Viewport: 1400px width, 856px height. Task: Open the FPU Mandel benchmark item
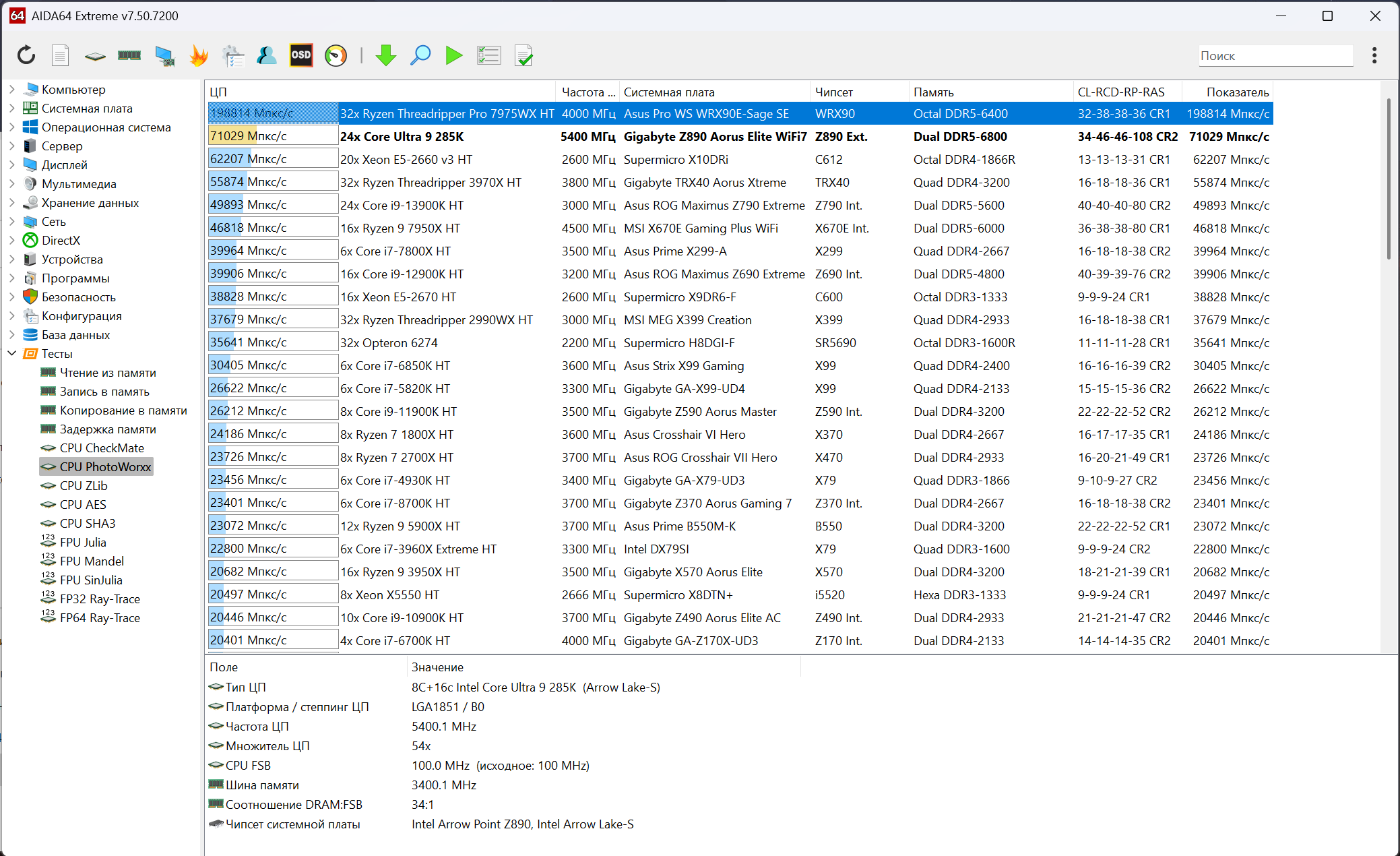tap(92, 561)
